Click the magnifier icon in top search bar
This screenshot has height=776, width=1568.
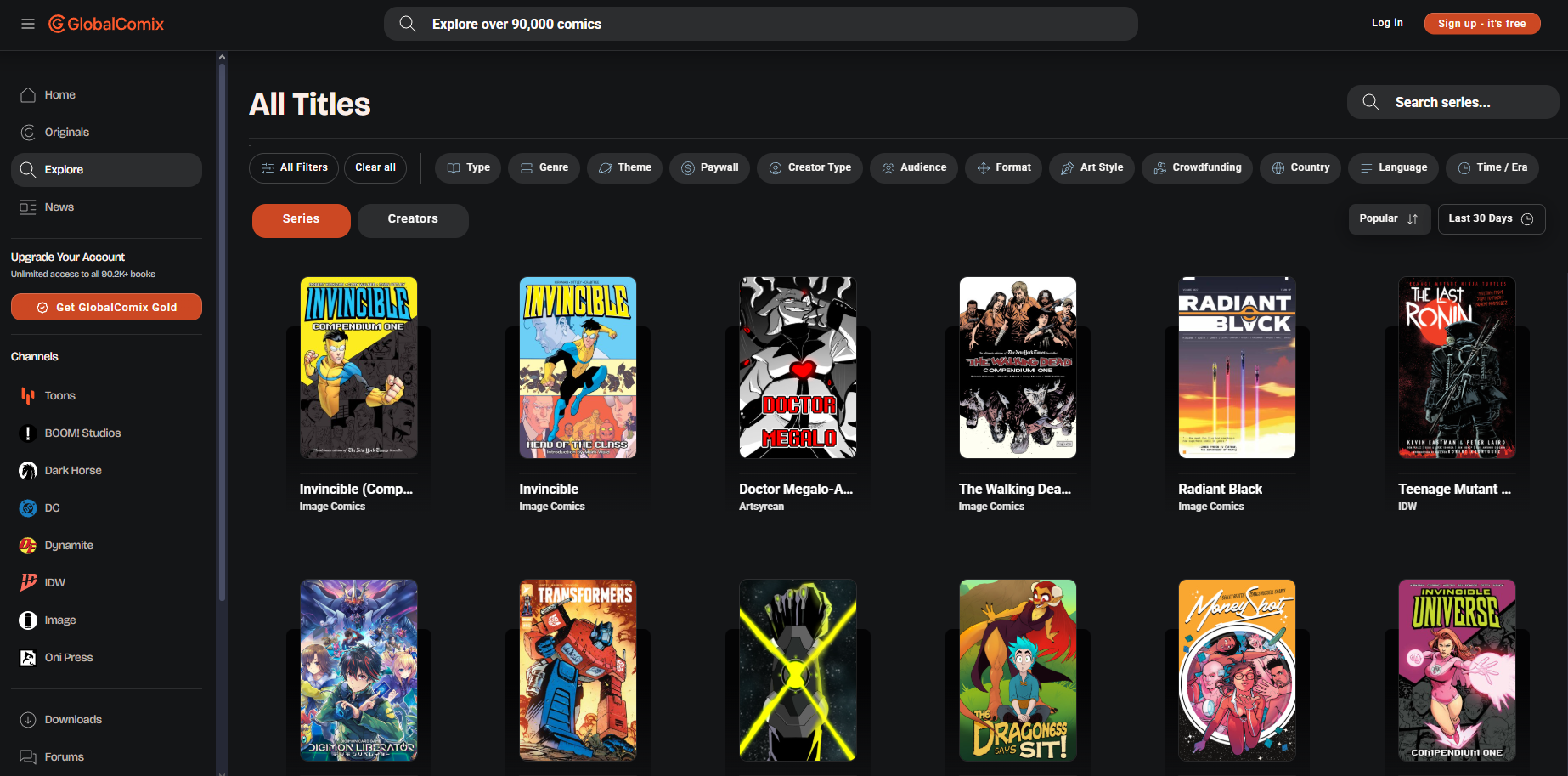pyautogui.click(x=408, y=24)
